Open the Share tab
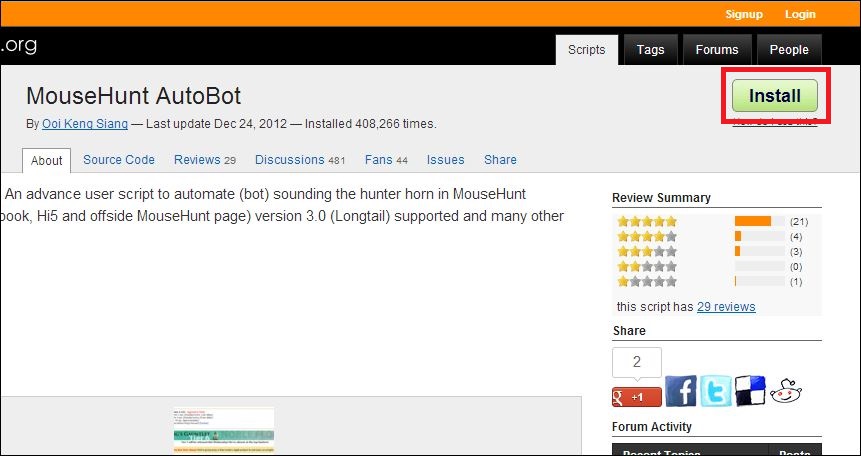Screen dimensions: 861x456 500,159
